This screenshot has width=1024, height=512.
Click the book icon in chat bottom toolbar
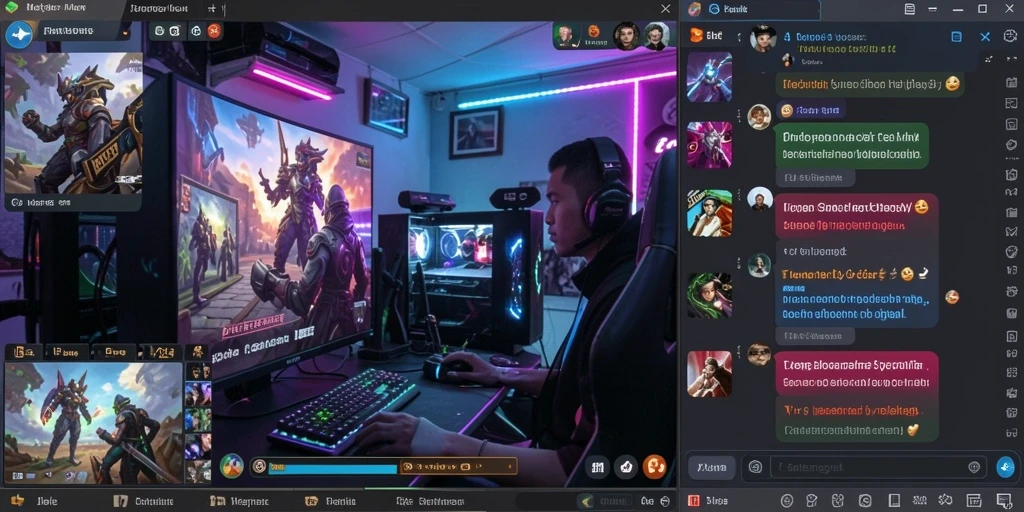[x=895, y=501]
